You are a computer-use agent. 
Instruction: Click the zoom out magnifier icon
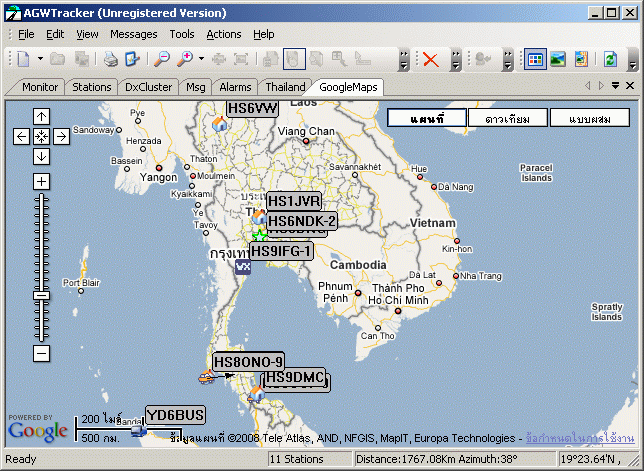pos(162,59)
